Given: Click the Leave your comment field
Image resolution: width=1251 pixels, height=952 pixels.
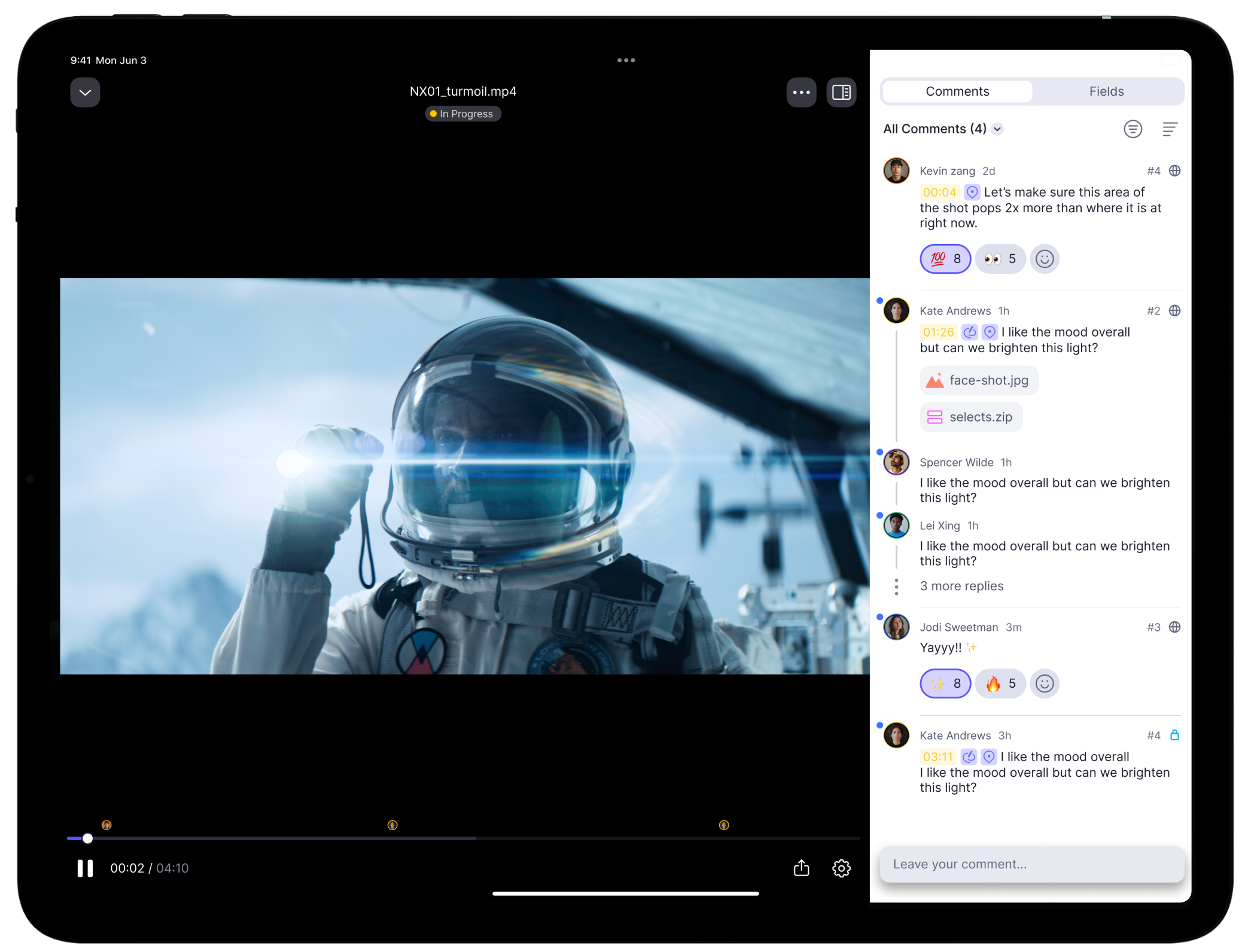Looking at the screenshot, I should (1031, 864).
